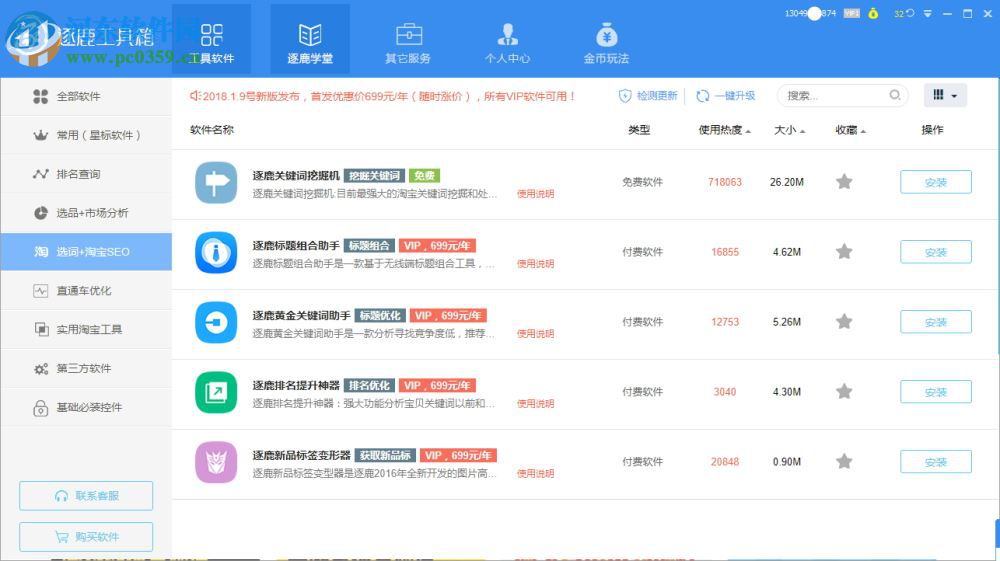Open the 工具软件 tab
Image resolution: width=1000 pixels, height=561 pixels.
point(211,40)
